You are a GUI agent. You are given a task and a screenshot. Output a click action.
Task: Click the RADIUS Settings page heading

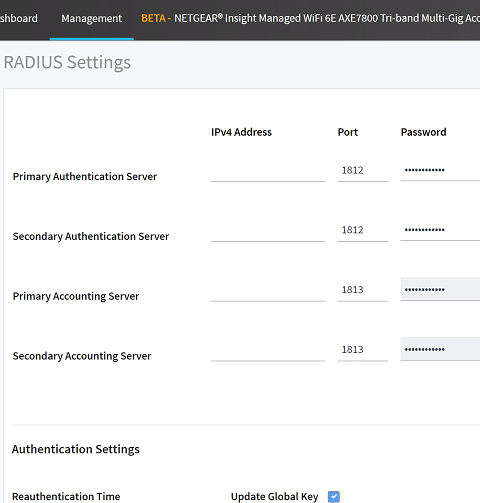coord(67,62)
